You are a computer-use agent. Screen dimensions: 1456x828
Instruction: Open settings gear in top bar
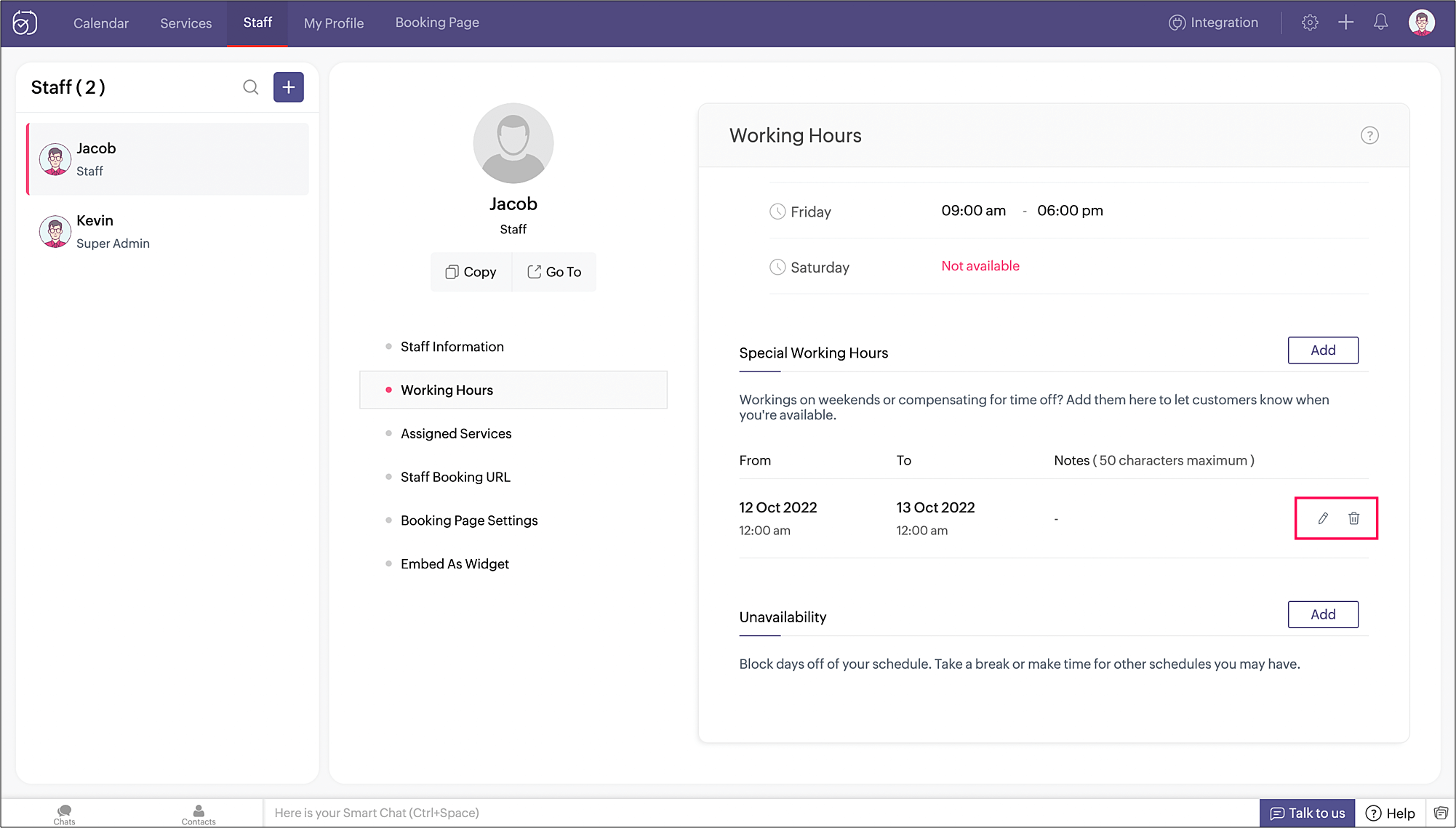click(1310, 23)
